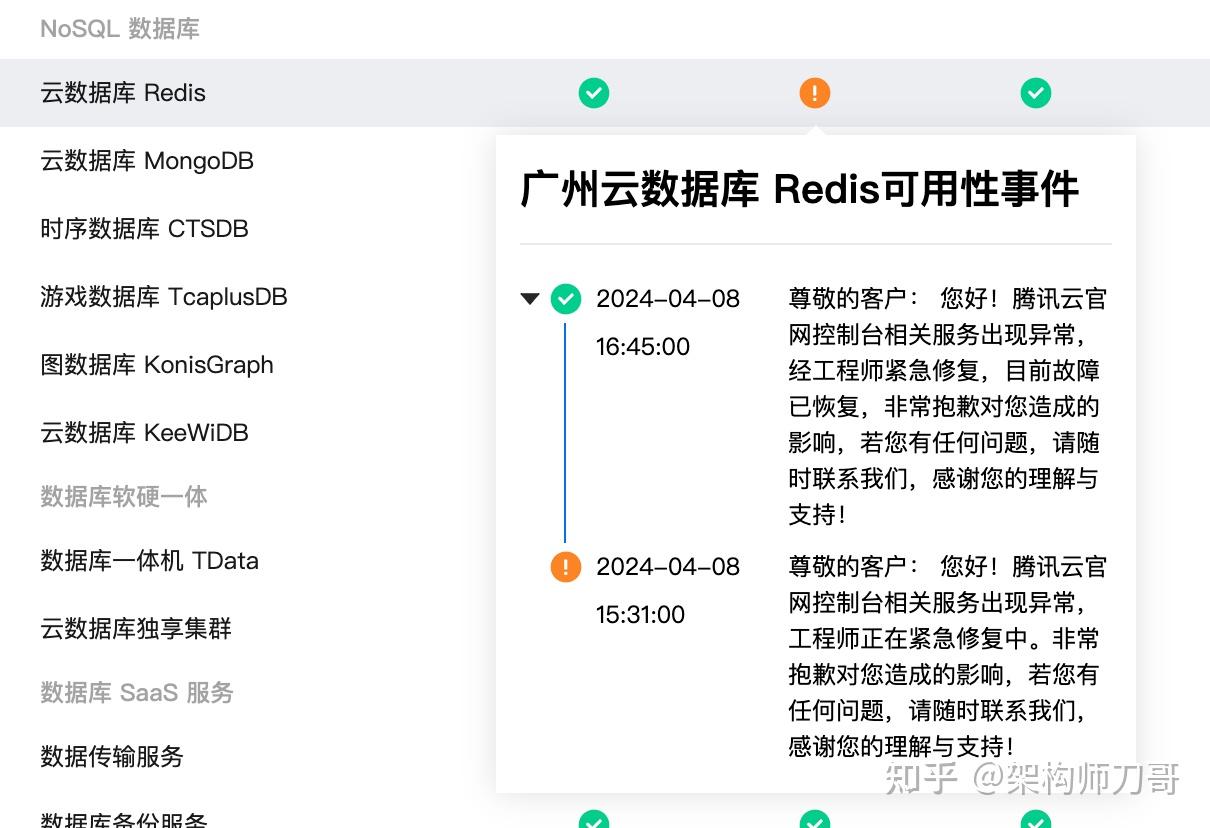The height and width of the screenshot is (828, 1210).
Task: Select 云数据库 KeeWiDB row
Action: (x=144, y=433)
